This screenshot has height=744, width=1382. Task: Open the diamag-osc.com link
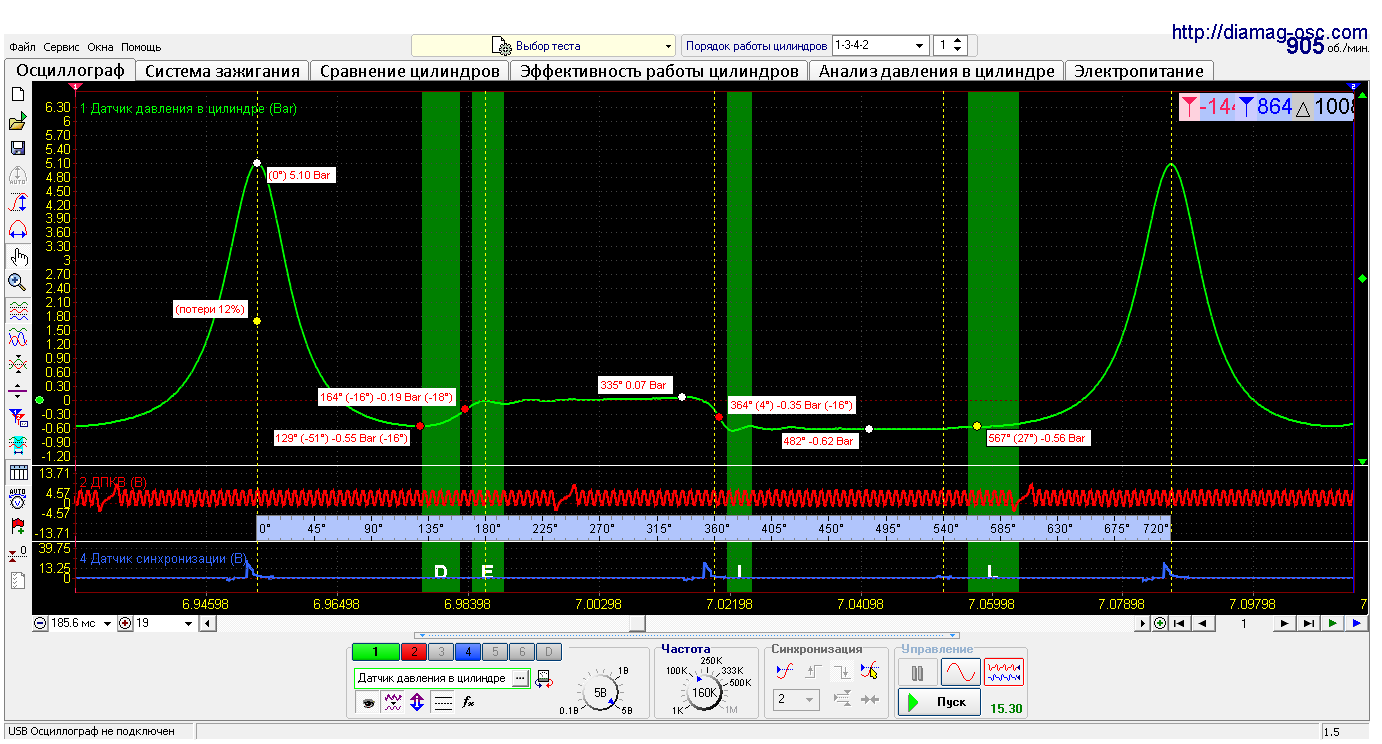click(x=1270, y=32)
